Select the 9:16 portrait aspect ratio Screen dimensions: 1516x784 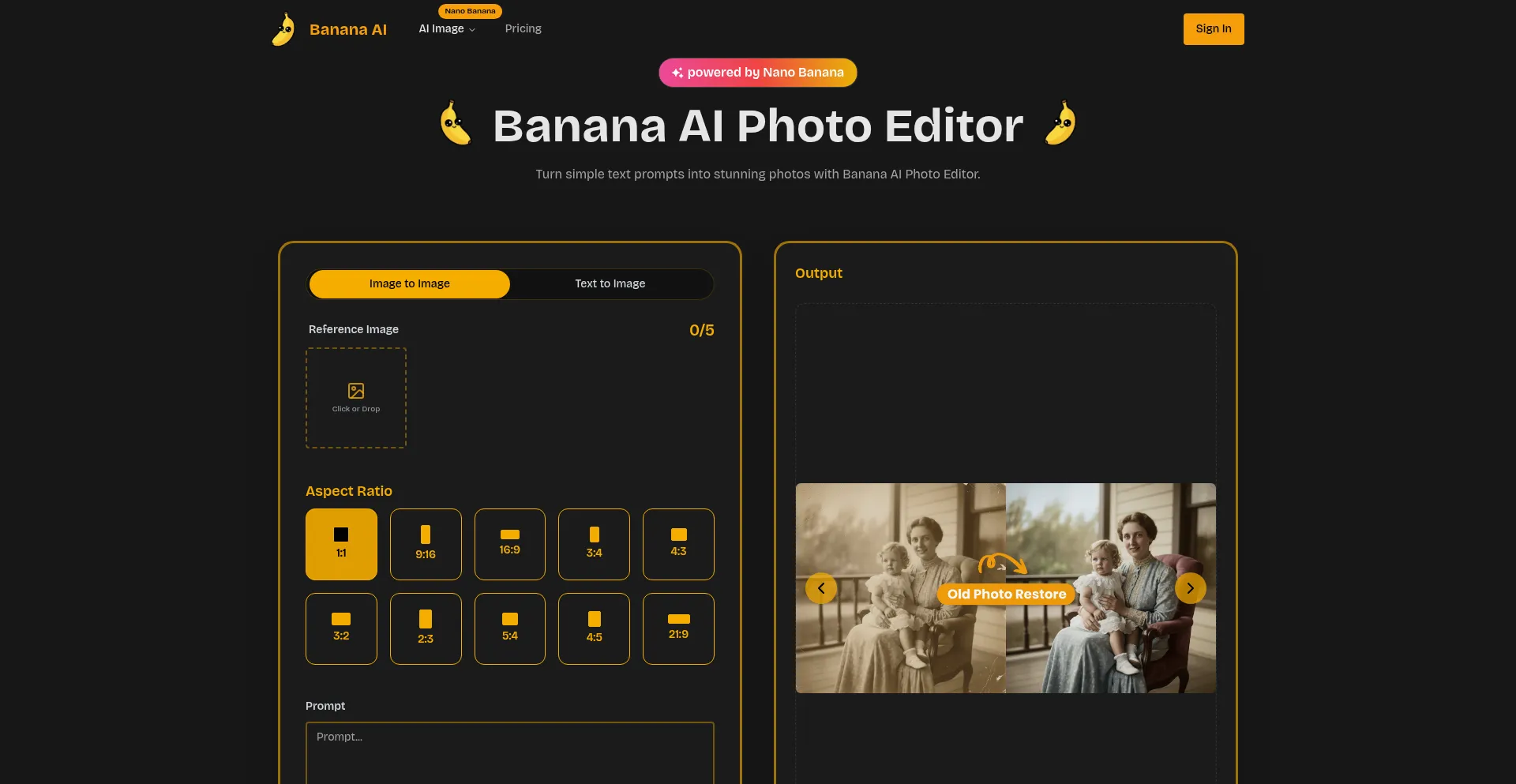tap(426, 544)
